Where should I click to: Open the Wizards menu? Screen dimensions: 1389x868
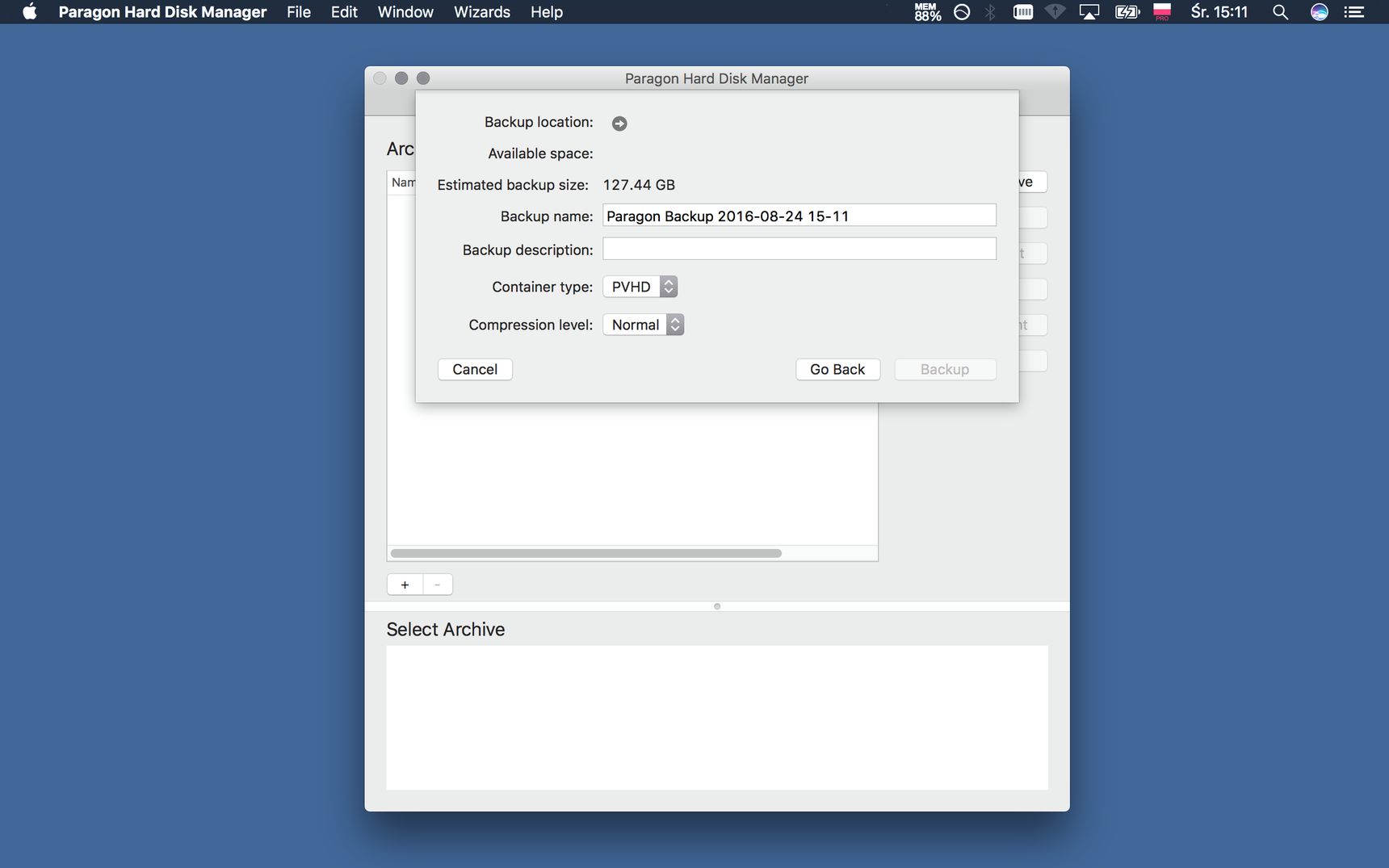482,12
